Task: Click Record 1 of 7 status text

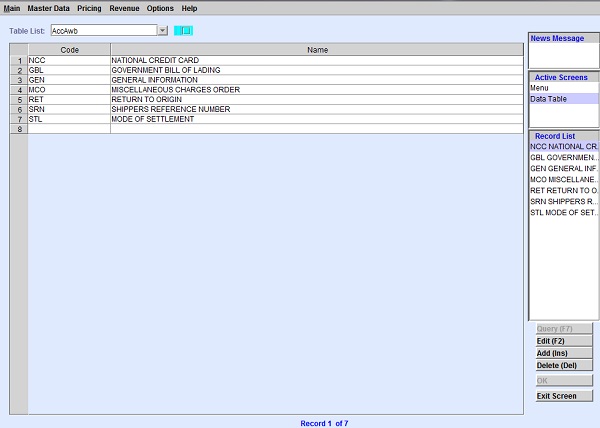Action: 324,423
